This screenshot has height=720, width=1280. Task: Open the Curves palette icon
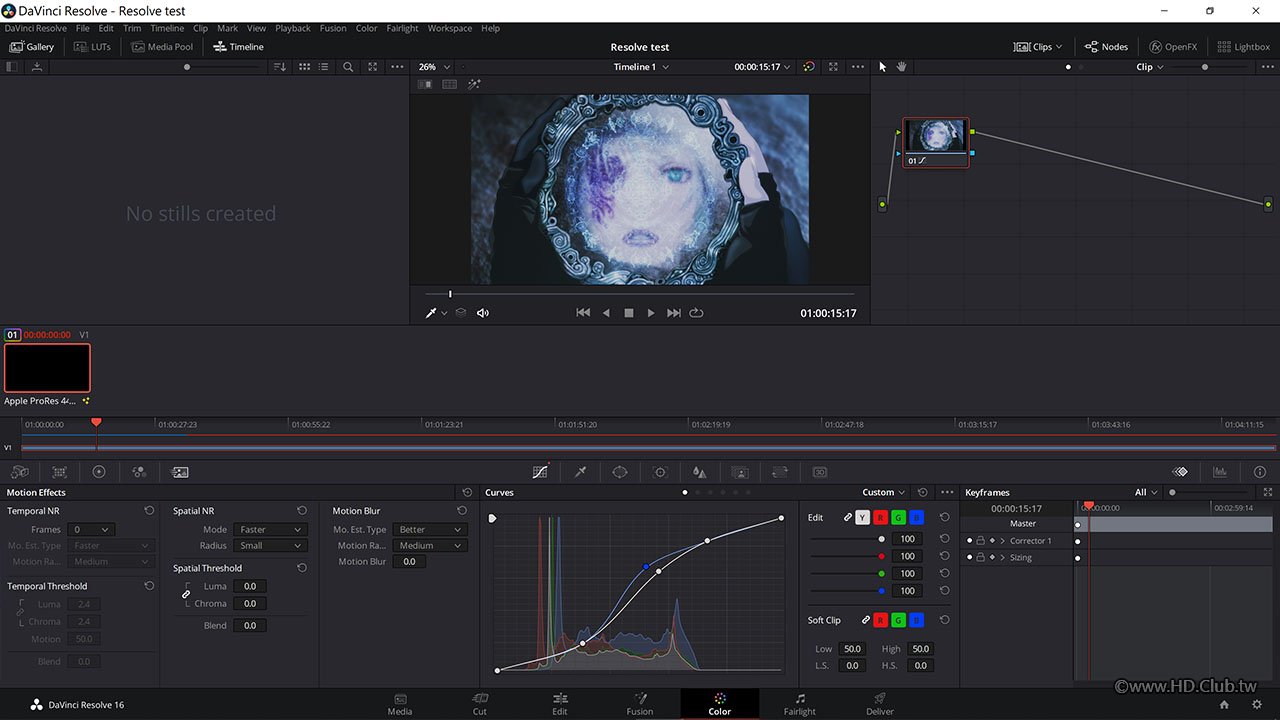coord(540,472)
